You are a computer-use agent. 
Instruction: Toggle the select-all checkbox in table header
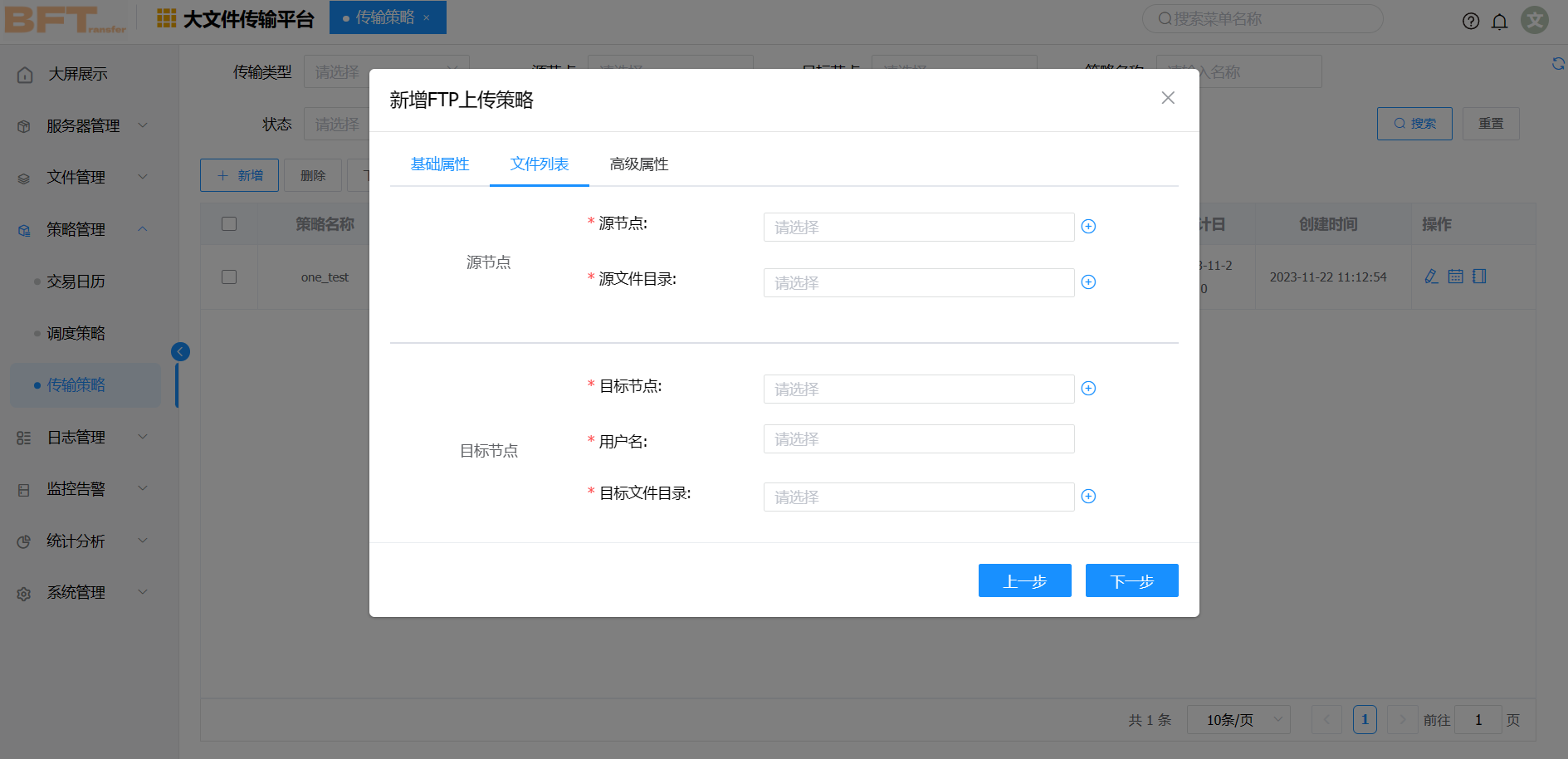(229, 224)
